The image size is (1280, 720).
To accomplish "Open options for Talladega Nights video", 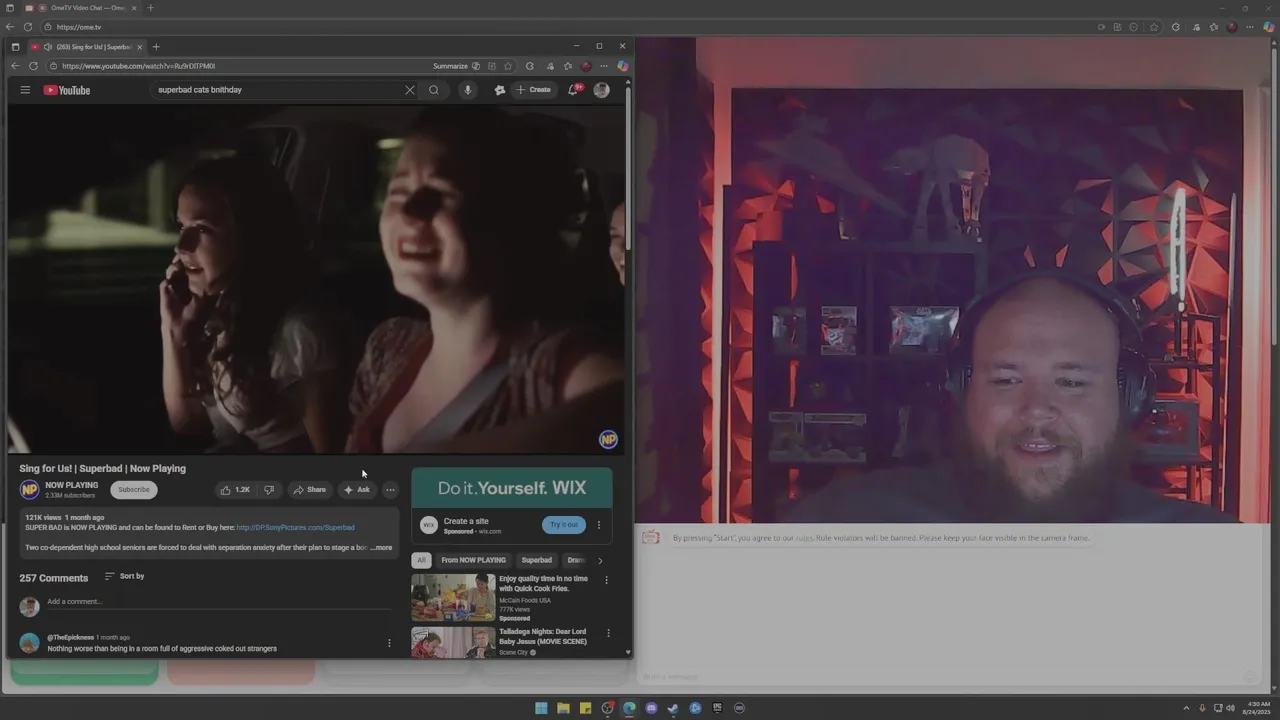I will coord(608,633).
